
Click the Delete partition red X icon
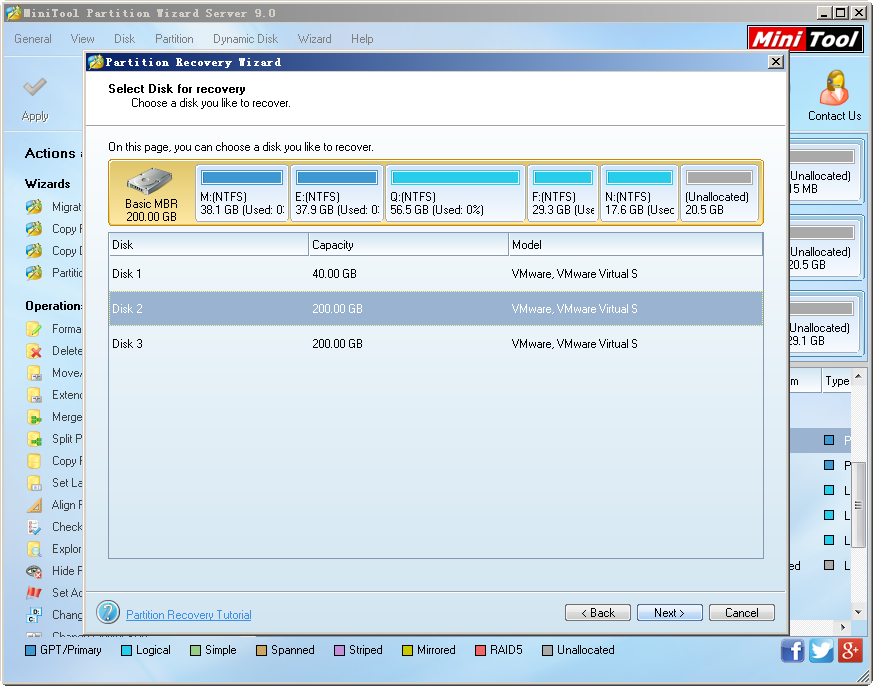point(34,351)
